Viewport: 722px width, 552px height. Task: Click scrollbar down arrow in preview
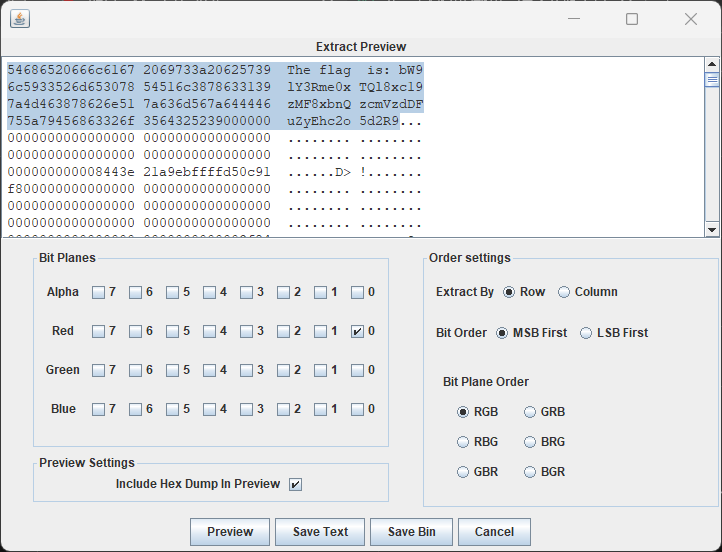click(x=712, y=229)
